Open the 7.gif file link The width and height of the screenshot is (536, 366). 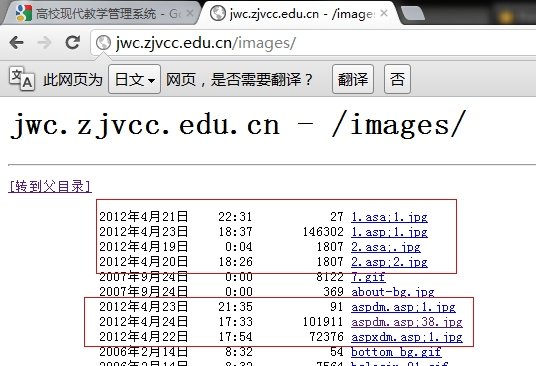point(368,277)
